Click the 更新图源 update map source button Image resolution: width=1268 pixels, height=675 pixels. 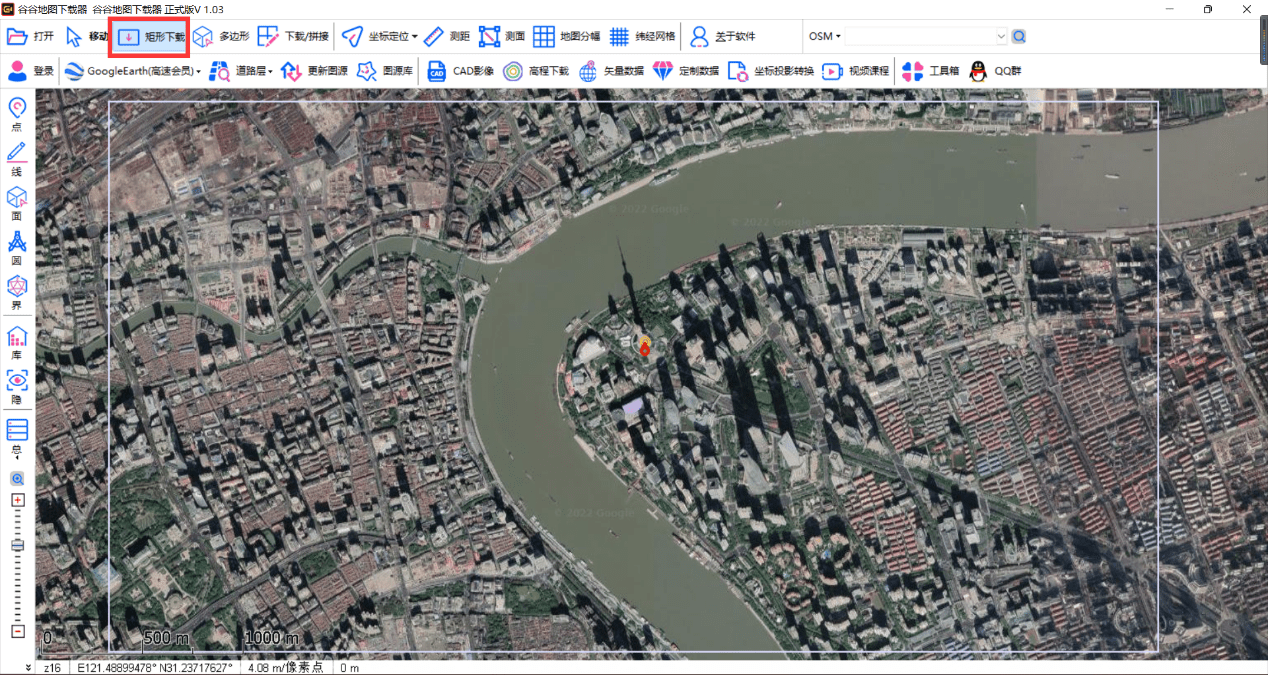[x=314, y=71]
